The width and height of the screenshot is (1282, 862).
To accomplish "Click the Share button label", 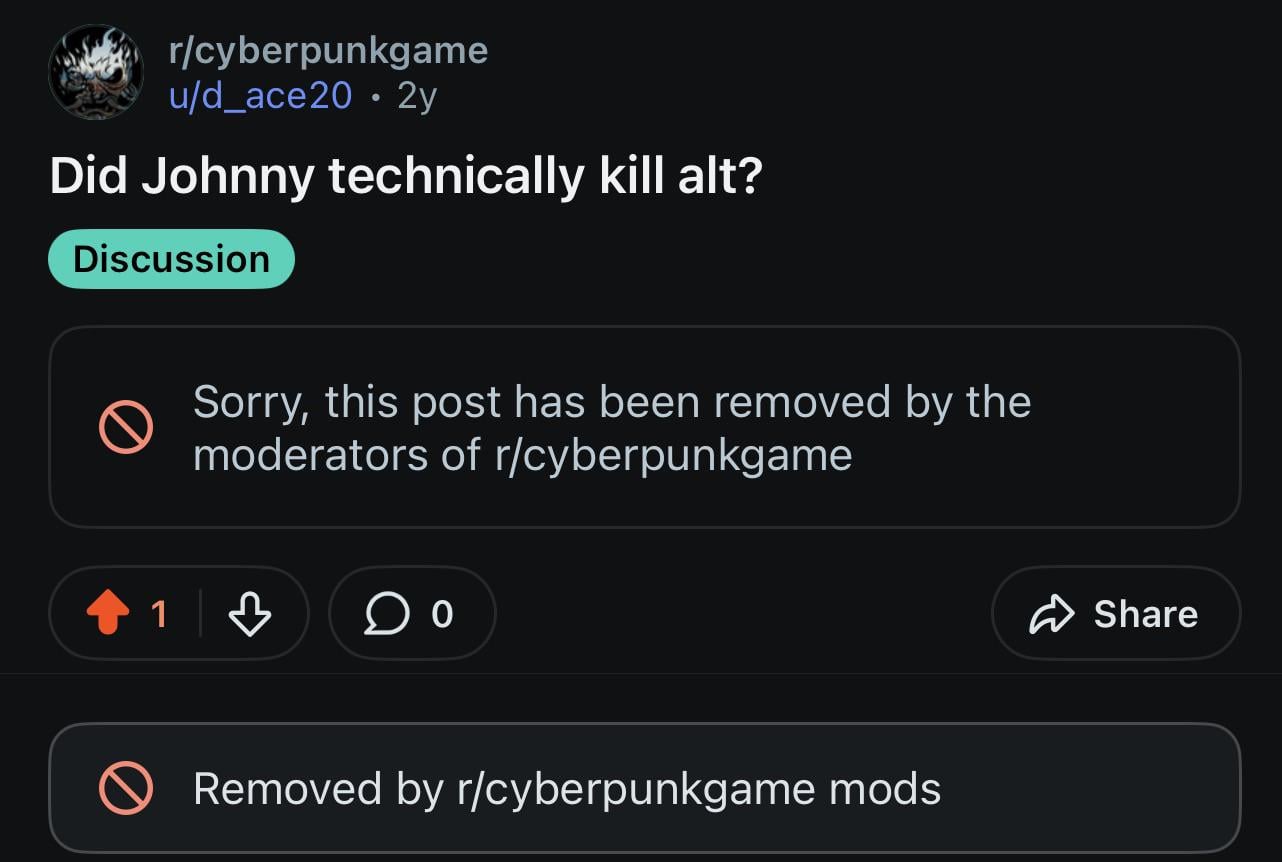I will [x=1145, y=613].
